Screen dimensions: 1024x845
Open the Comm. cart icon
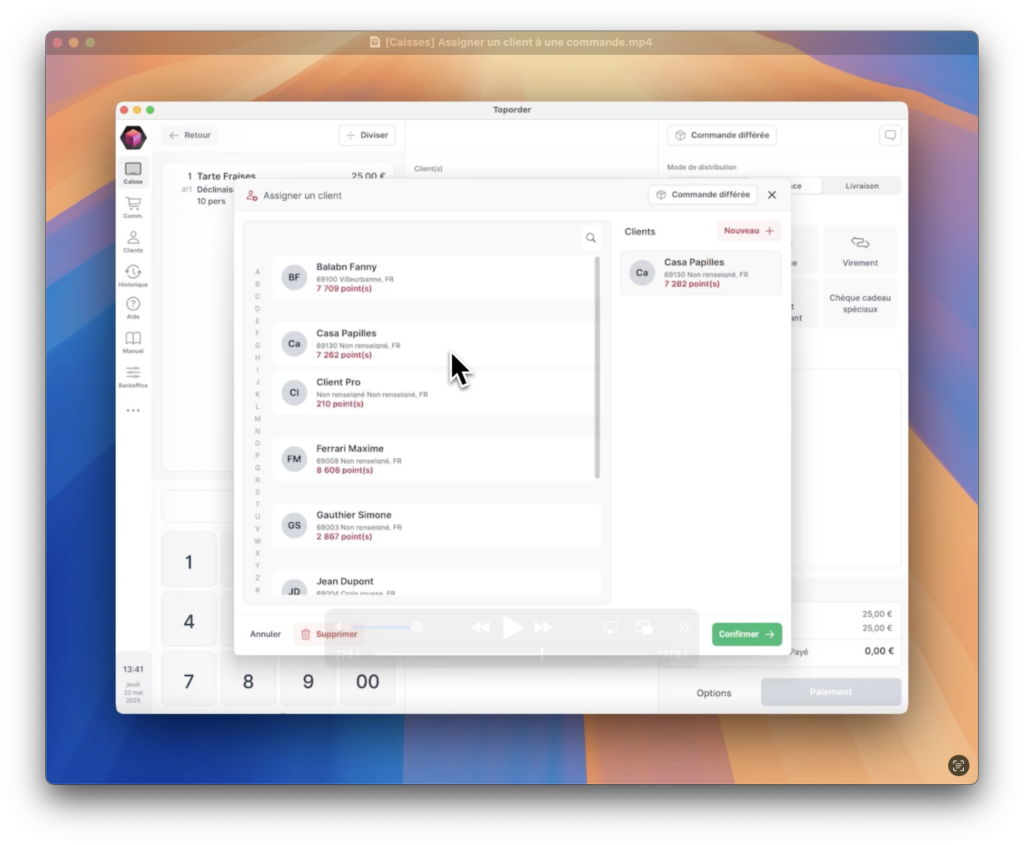pyautogui.click(x=133, y=206)
